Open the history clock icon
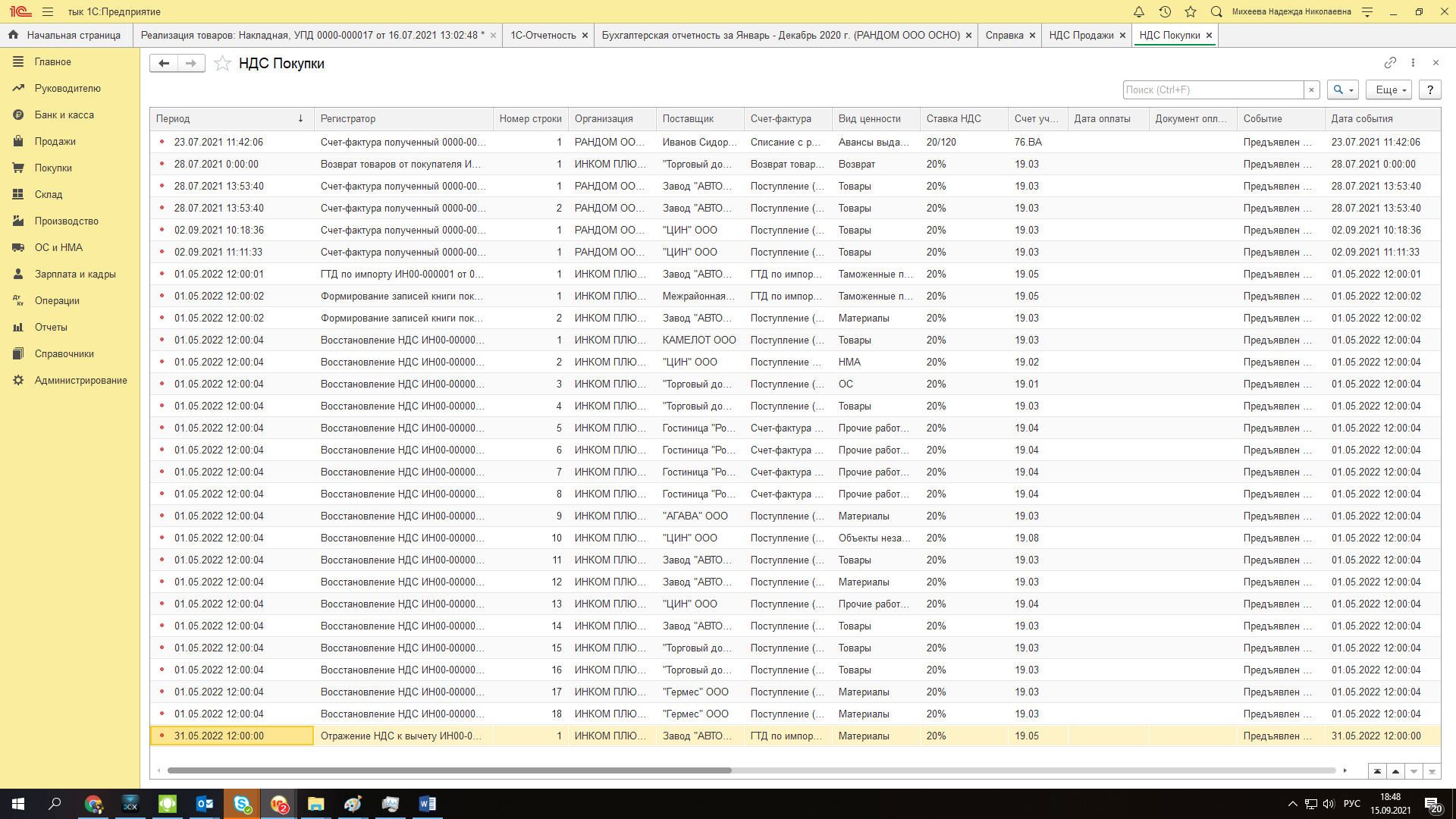The image size is (1456, 819). [1165, 11]
